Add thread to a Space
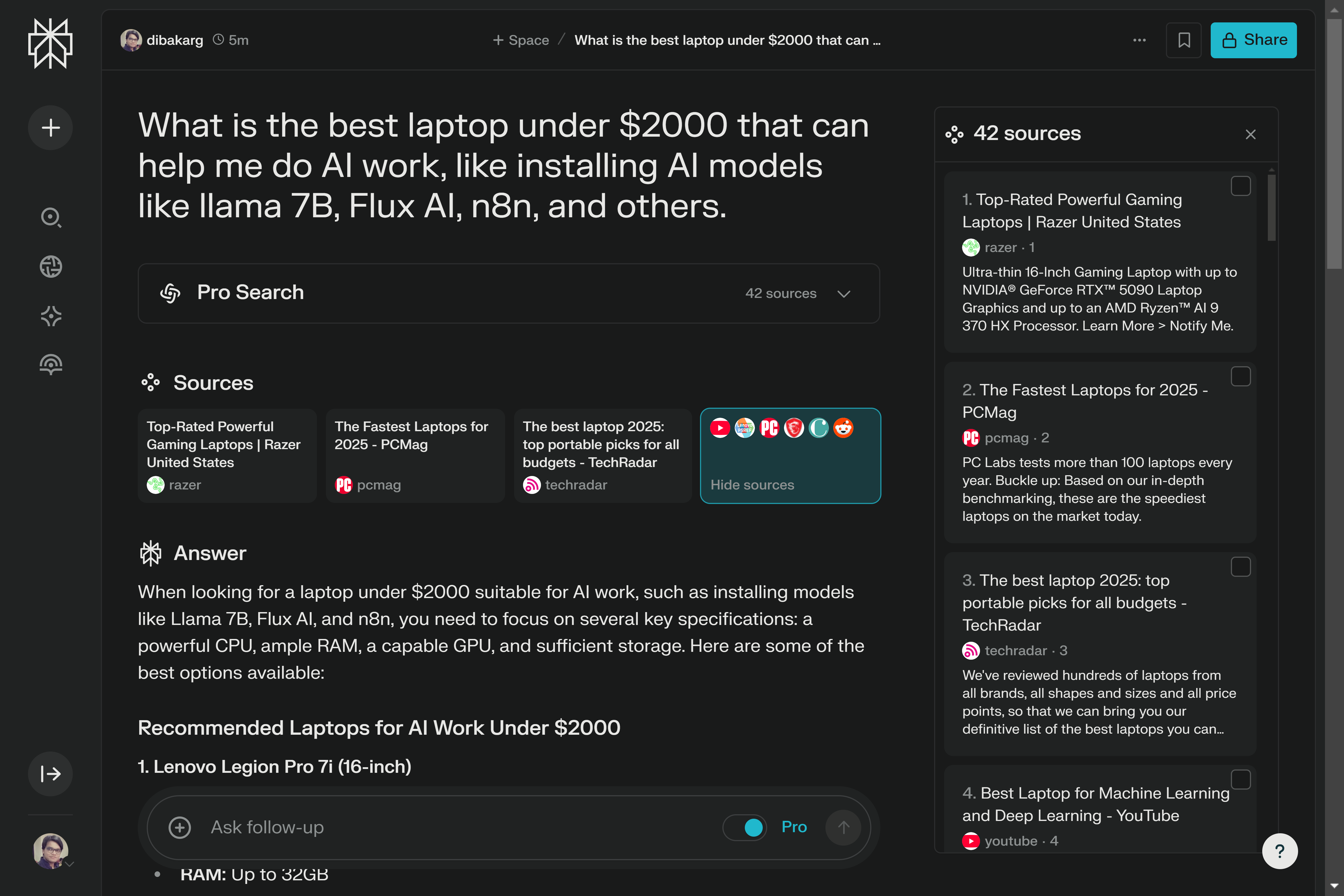 click(x=521, y=40)
